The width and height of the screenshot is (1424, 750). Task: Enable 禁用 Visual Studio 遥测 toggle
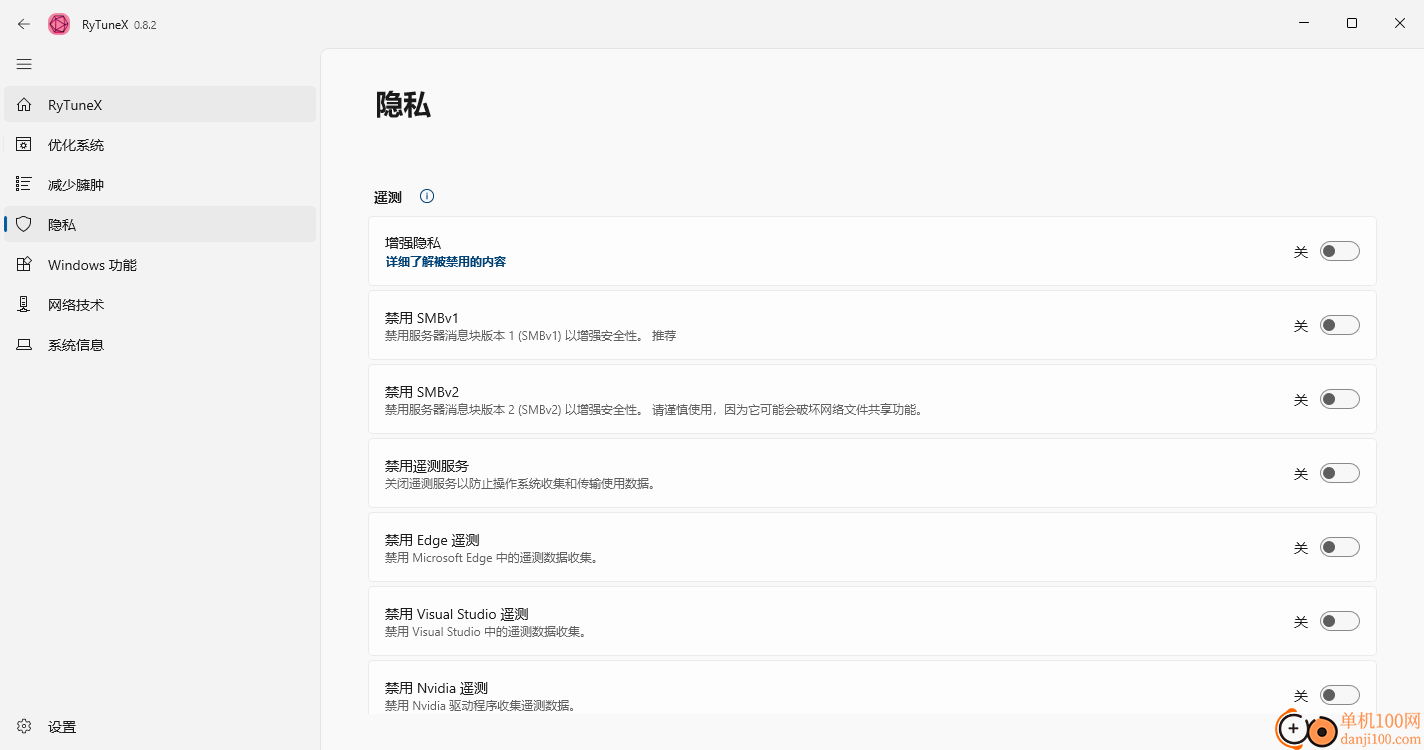point(1339,621)
